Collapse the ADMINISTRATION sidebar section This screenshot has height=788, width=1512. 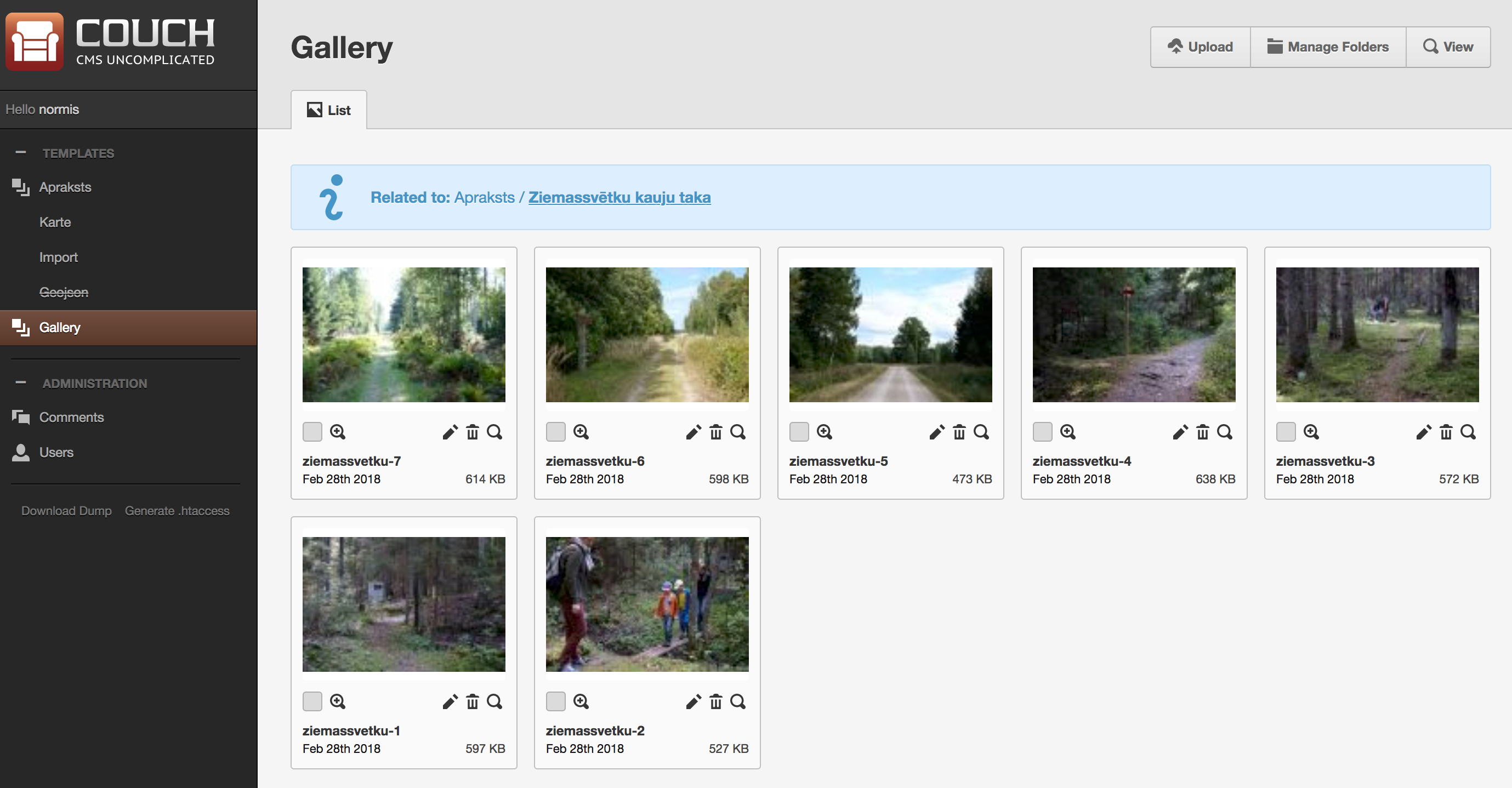click(20, 382)
